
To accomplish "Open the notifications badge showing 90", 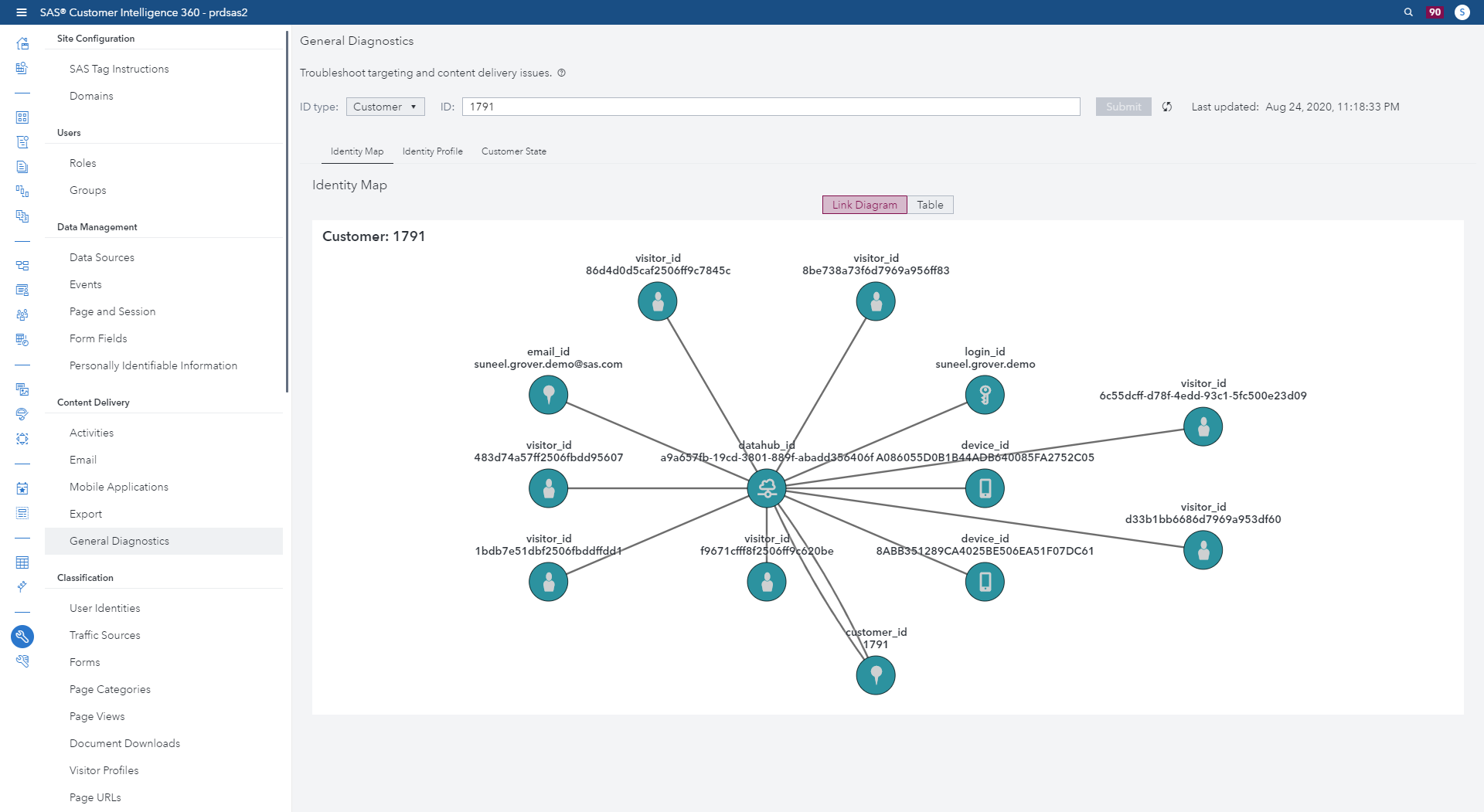I will pyautogui.click(x=1435, y=12).
